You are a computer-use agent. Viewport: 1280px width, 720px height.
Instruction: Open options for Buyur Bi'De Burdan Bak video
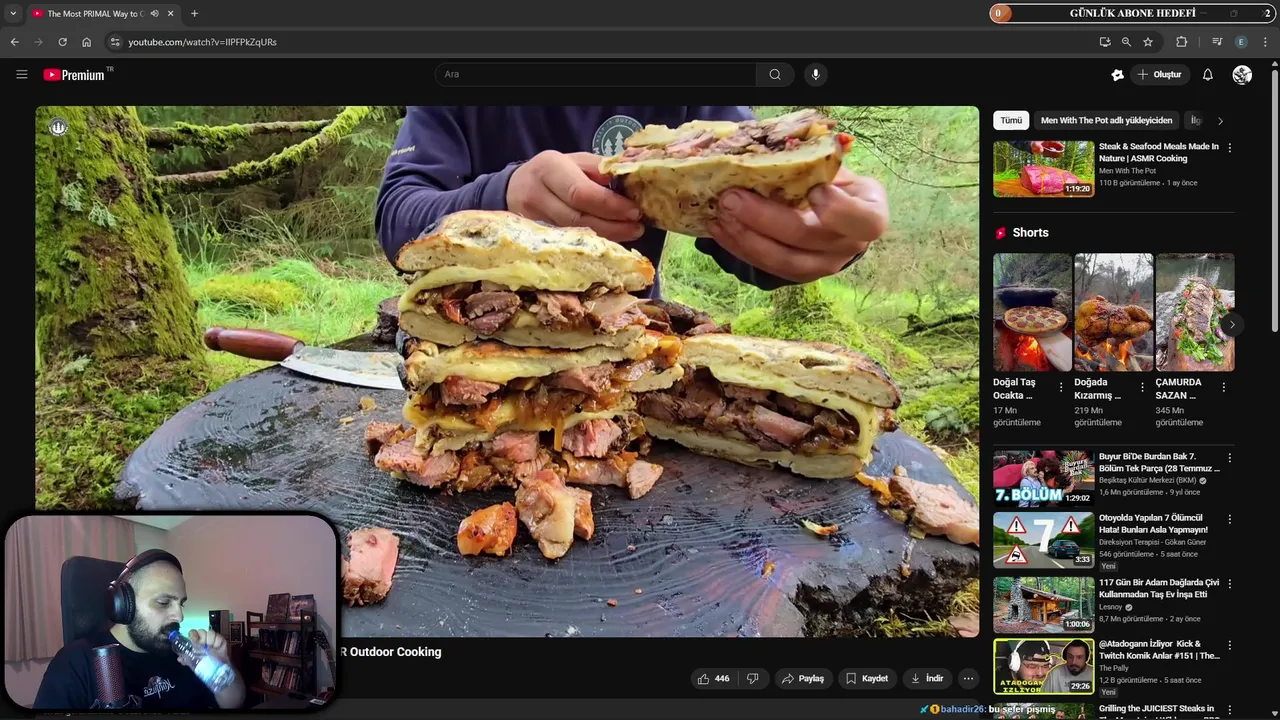(x=1229, y=458)
